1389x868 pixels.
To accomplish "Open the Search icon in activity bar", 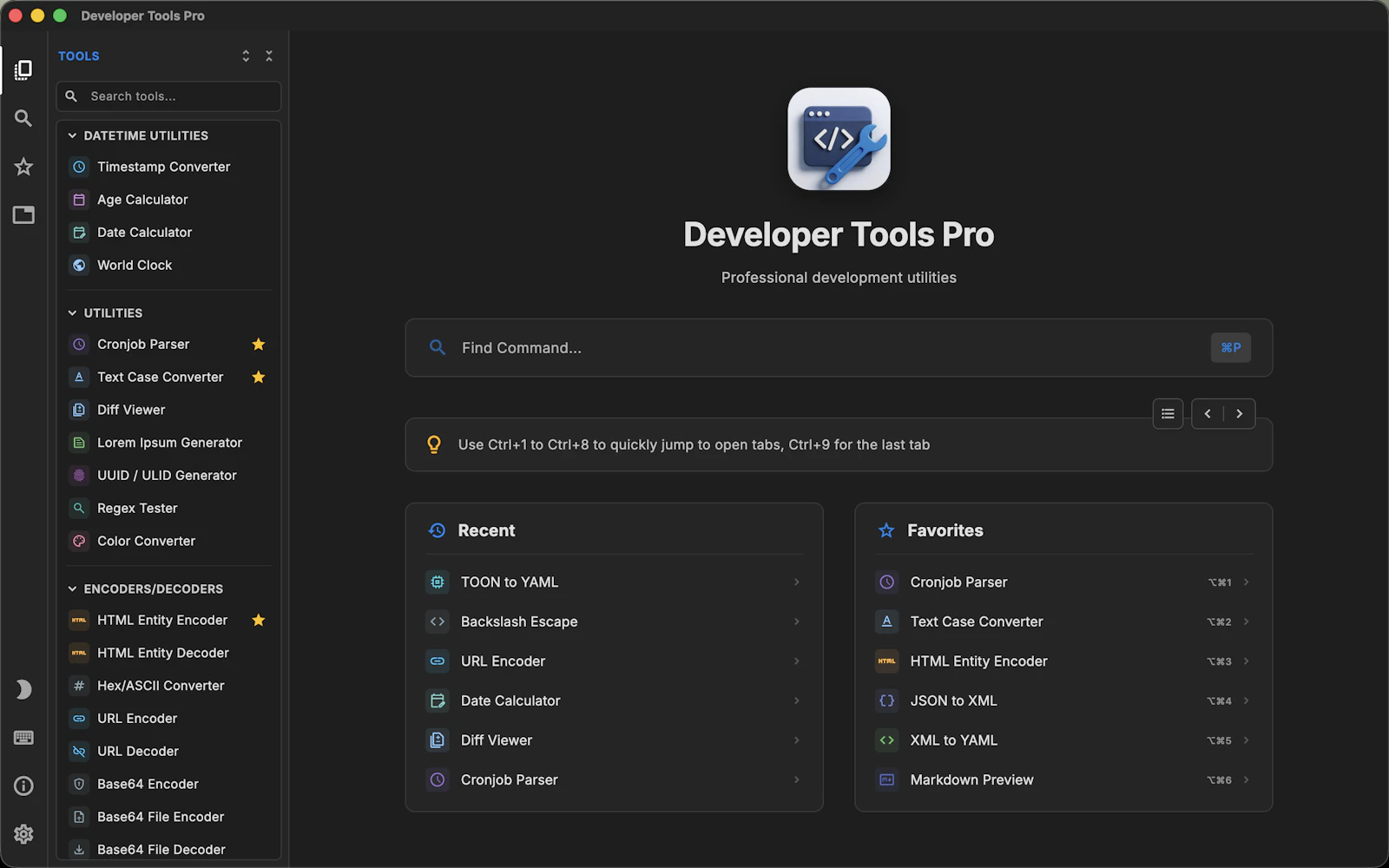I will [x=23, y=118].
